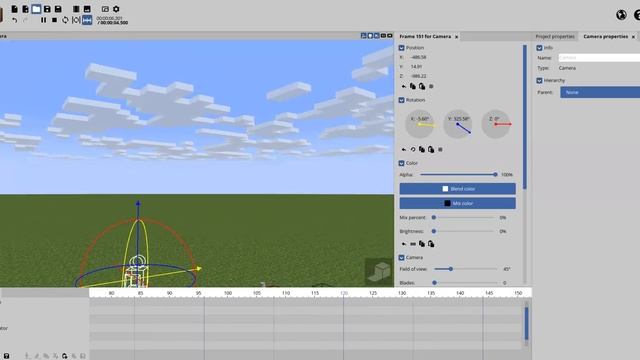Click the Mix percent slider track
Image resolution: width=640 pixels, height=360 pixels.
point(464,218)
